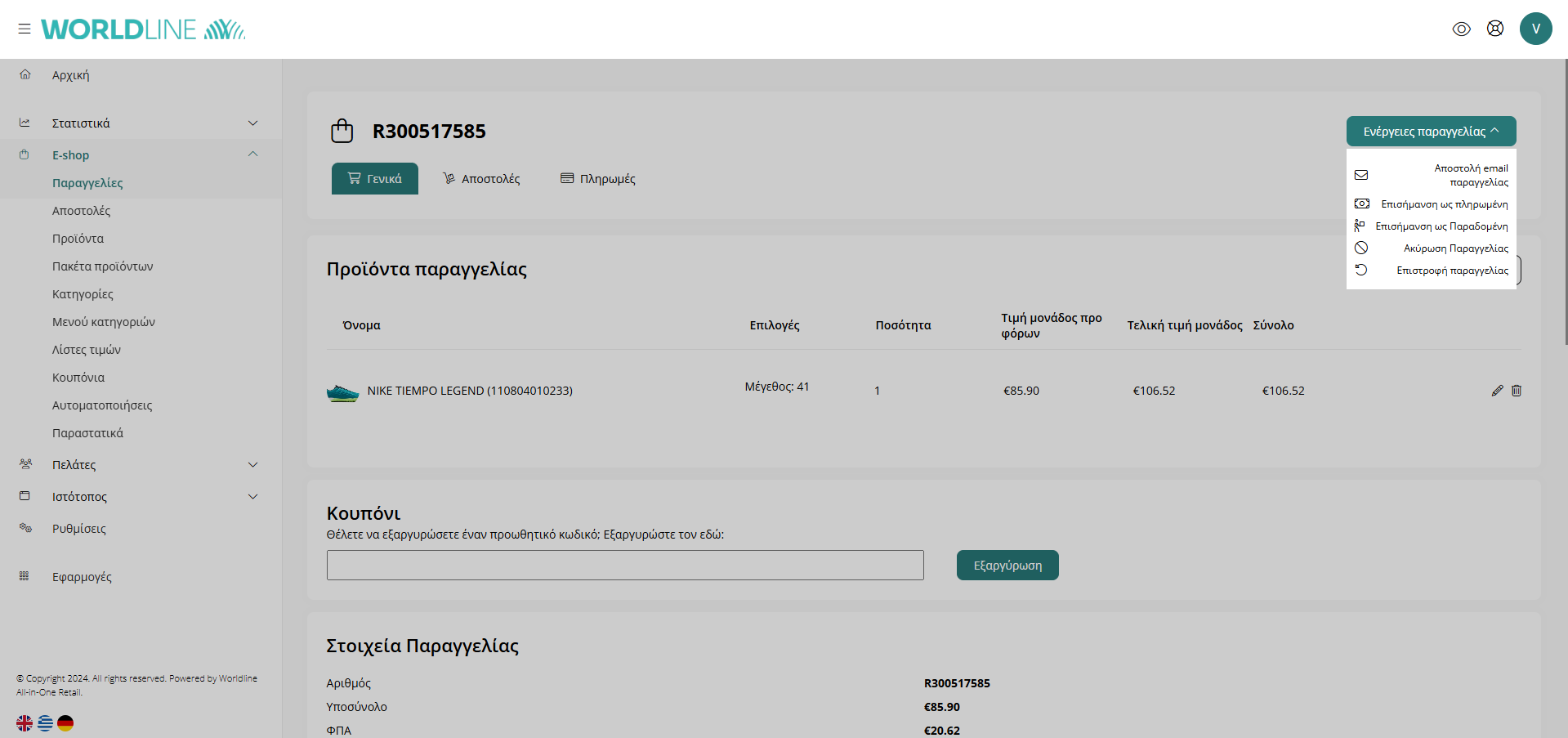Open the user avatar V menu
1568x738 pixels.
1535,29
